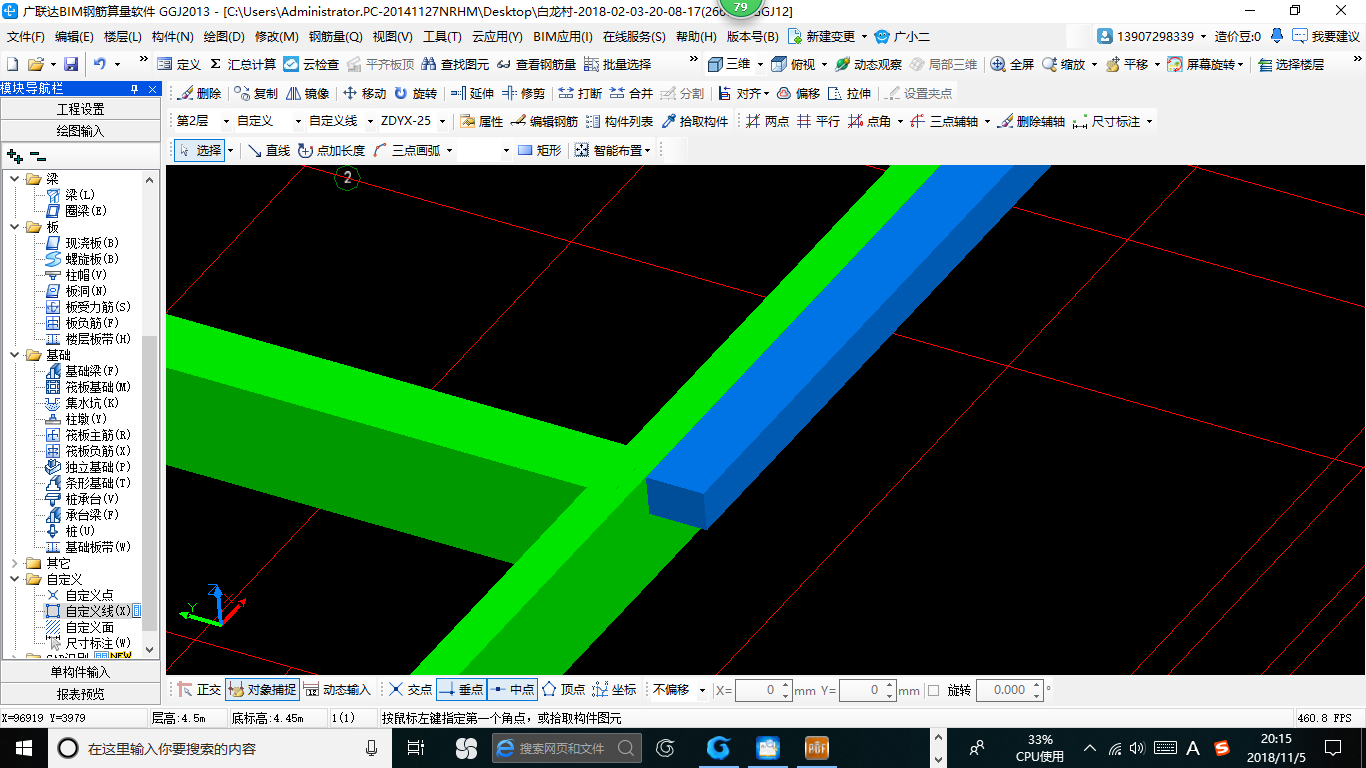
Task: Open the 工具(T) menu
Action: (442, 37)
